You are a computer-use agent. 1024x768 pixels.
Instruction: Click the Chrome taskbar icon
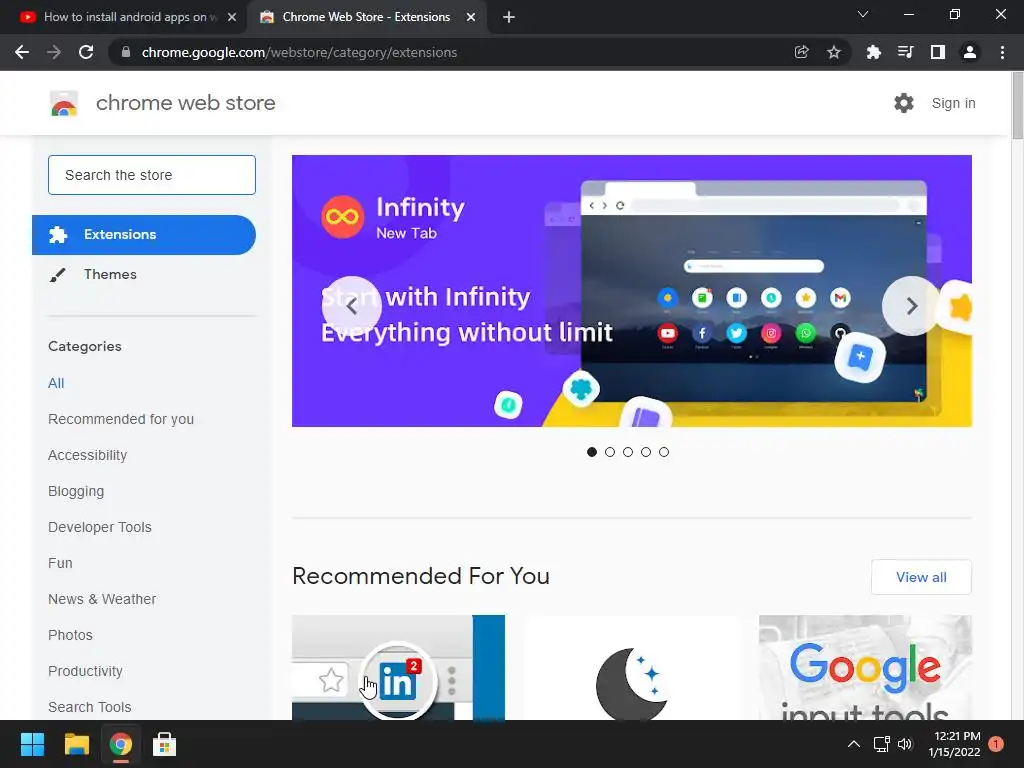coord(121,744)
